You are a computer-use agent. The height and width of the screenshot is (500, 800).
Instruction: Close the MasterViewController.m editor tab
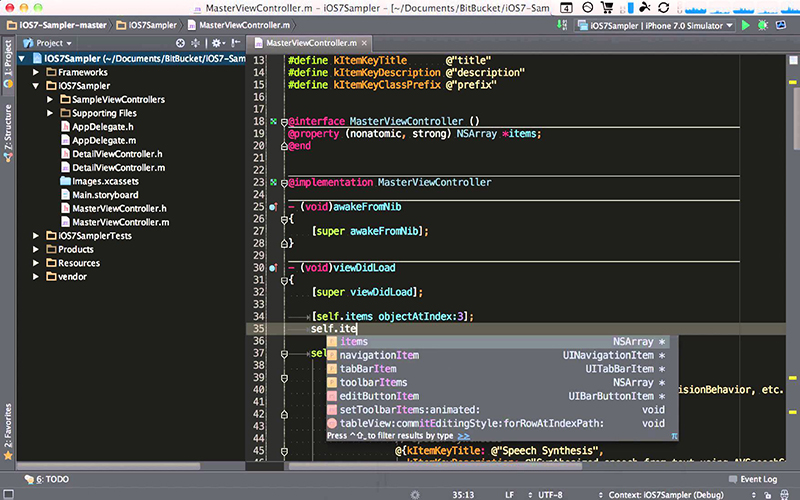(x=364, y=43)
